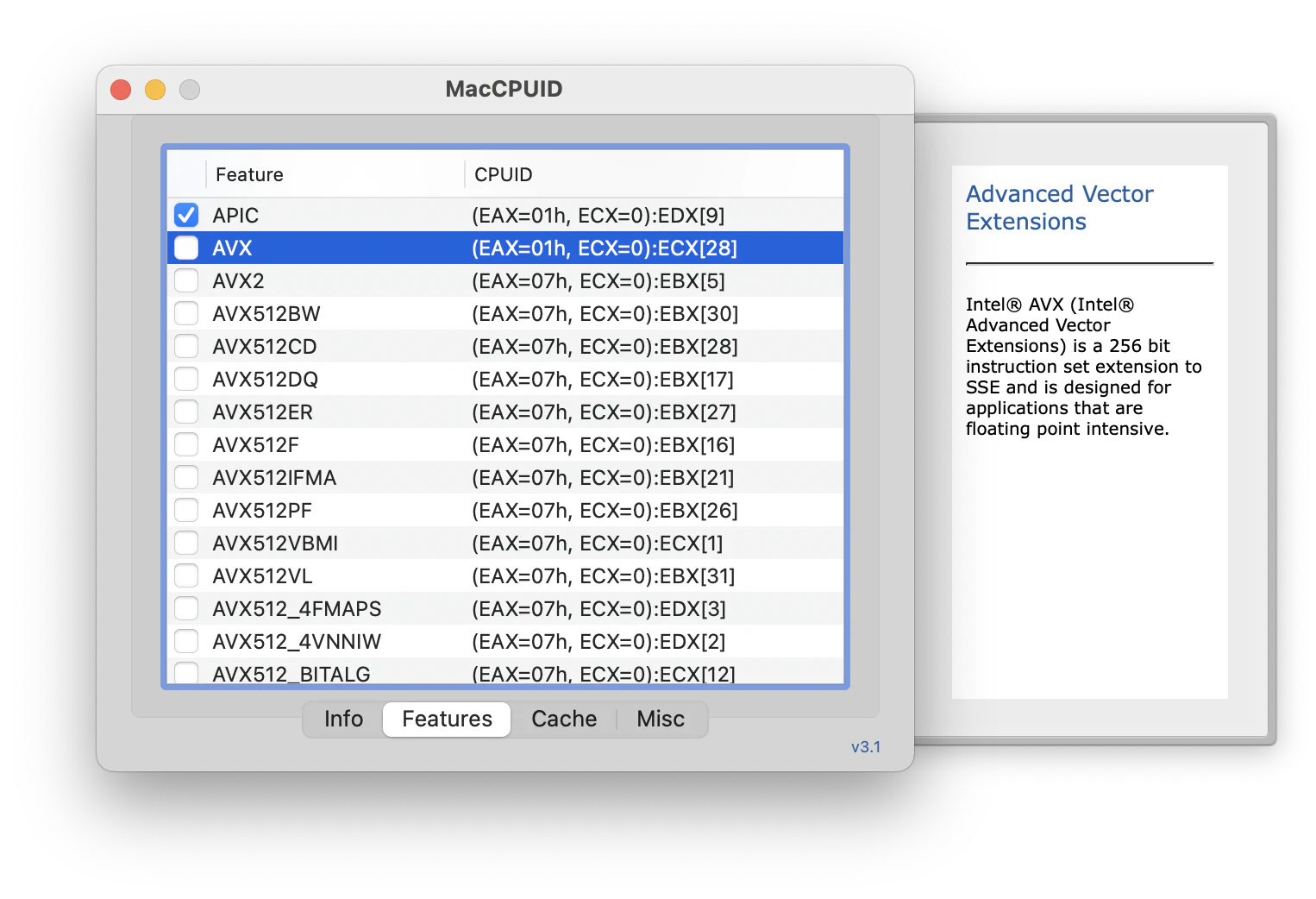
Task: Click CPUID value (EAX=07h, ECX=0):EDX[3]
Action: [x=598, y=609]
